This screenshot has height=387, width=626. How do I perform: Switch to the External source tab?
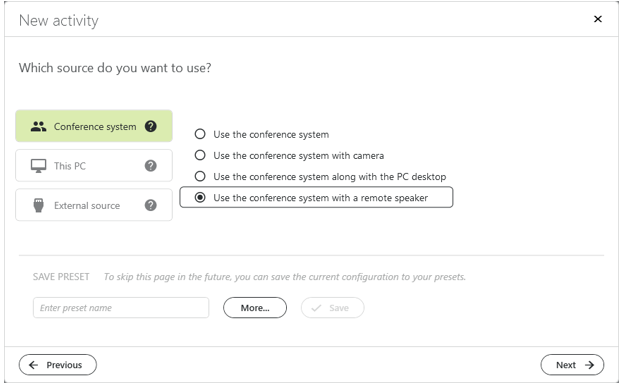click(94, 205)
